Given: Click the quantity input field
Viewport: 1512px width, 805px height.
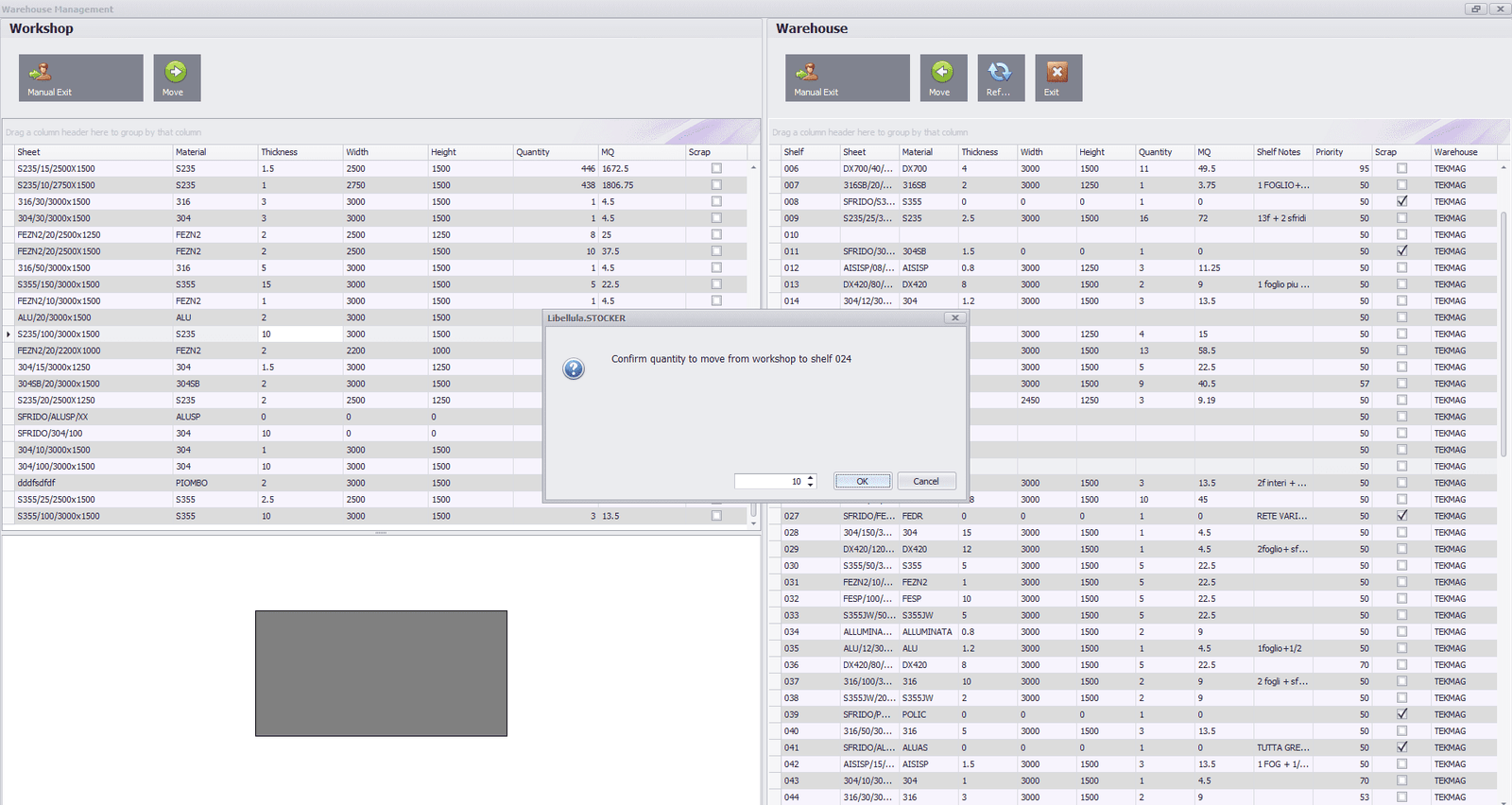Looking at the screenshot, I should (769, 481).
